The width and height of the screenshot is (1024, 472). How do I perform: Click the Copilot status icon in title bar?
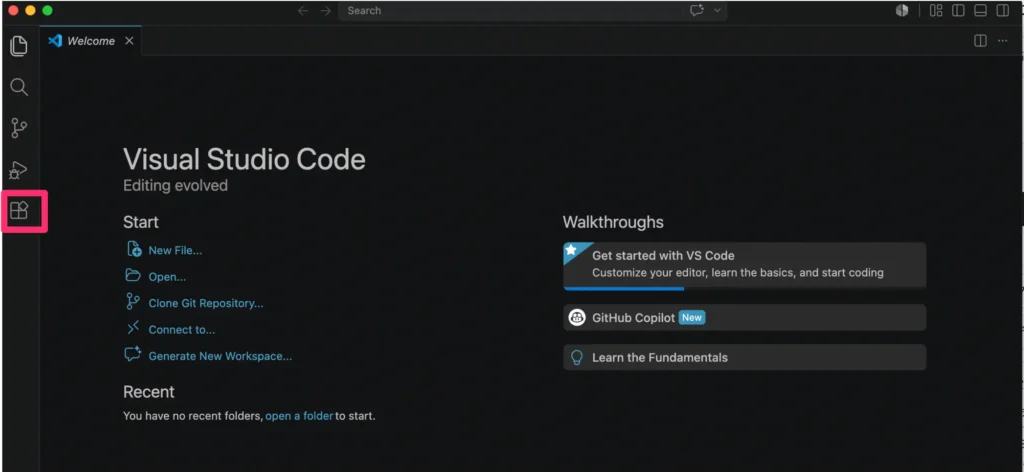coord(902,10)
